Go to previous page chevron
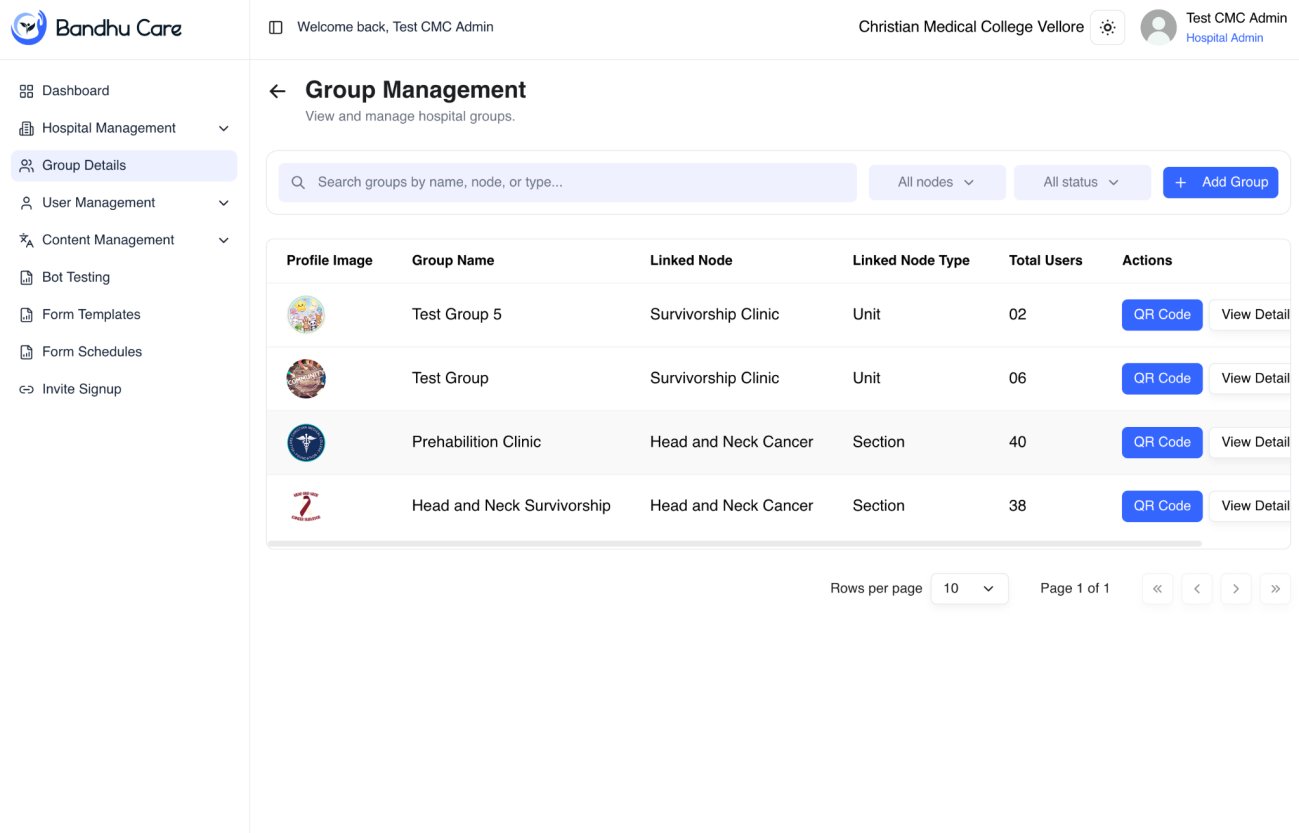This screenshot has width=1299, height=833. click(x=1197, y=589)
